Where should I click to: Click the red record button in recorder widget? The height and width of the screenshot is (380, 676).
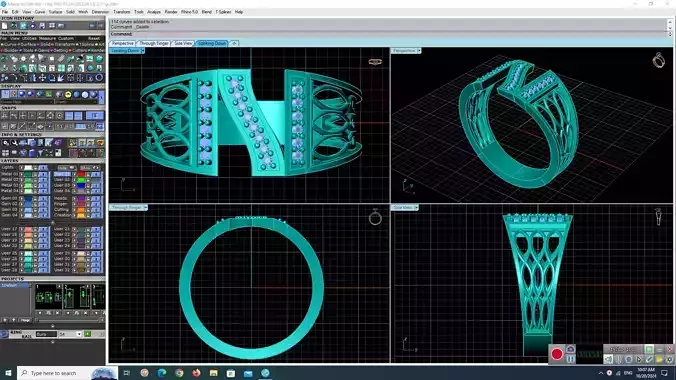(x=557, y=354)
